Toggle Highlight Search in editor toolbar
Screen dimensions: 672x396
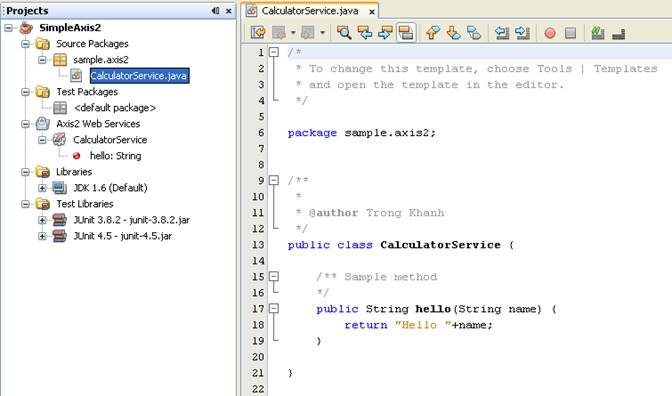[405, 33]
